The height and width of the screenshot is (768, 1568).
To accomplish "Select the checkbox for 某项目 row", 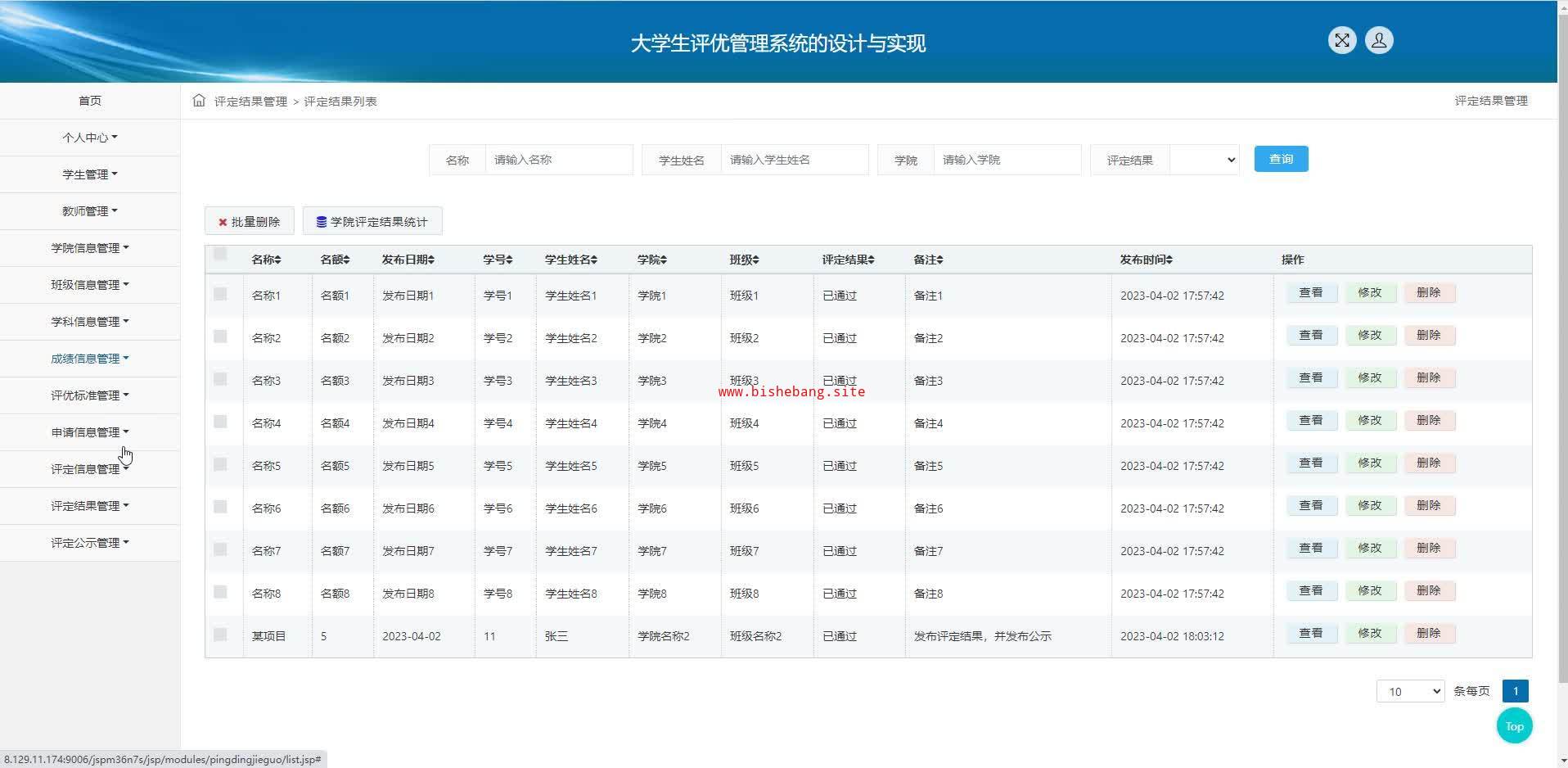I will click(220, 635).
